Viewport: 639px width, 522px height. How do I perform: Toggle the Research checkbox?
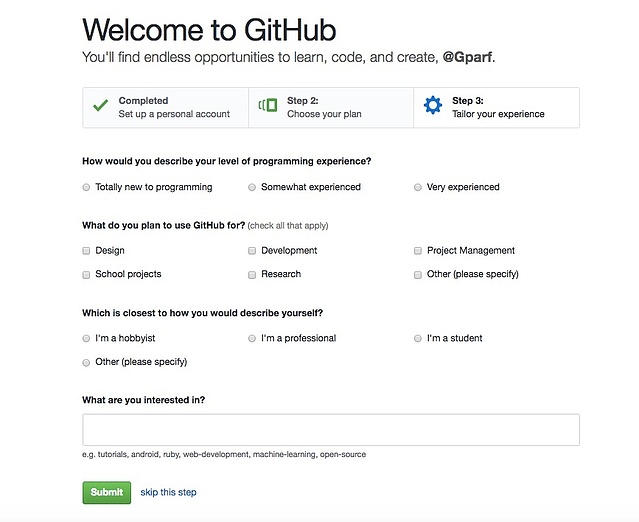tap(252, 274)
